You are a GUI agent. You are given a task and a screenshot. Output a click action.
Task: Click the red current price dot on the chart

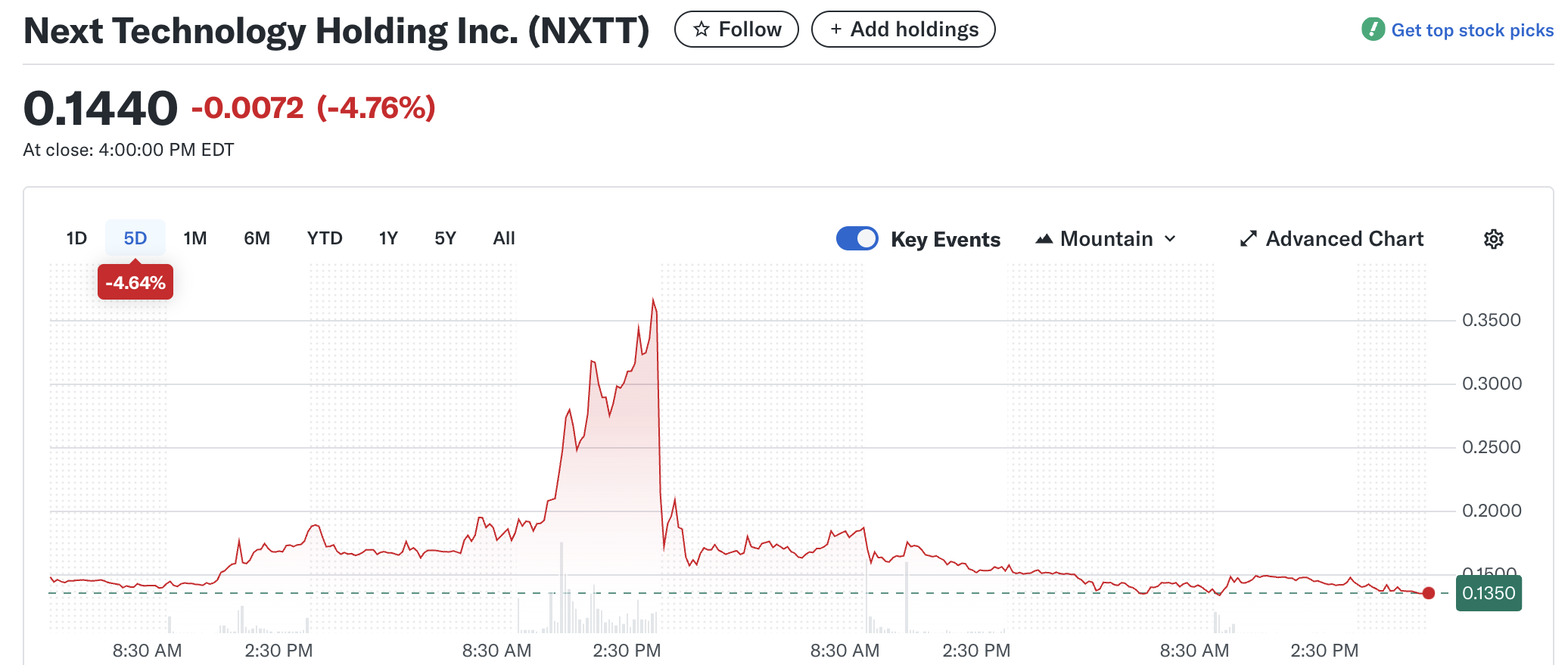(1429, 593)
